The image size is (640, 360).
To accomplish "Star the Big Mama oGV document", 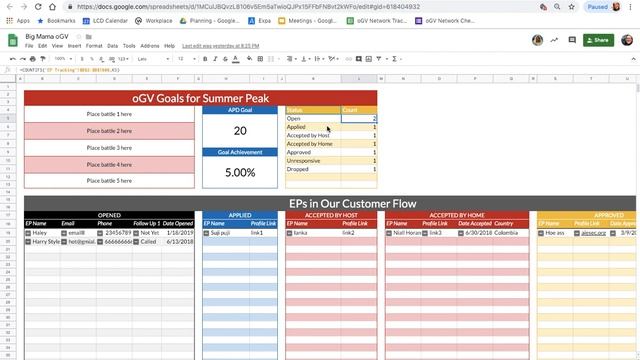I will tap(79, 37).
